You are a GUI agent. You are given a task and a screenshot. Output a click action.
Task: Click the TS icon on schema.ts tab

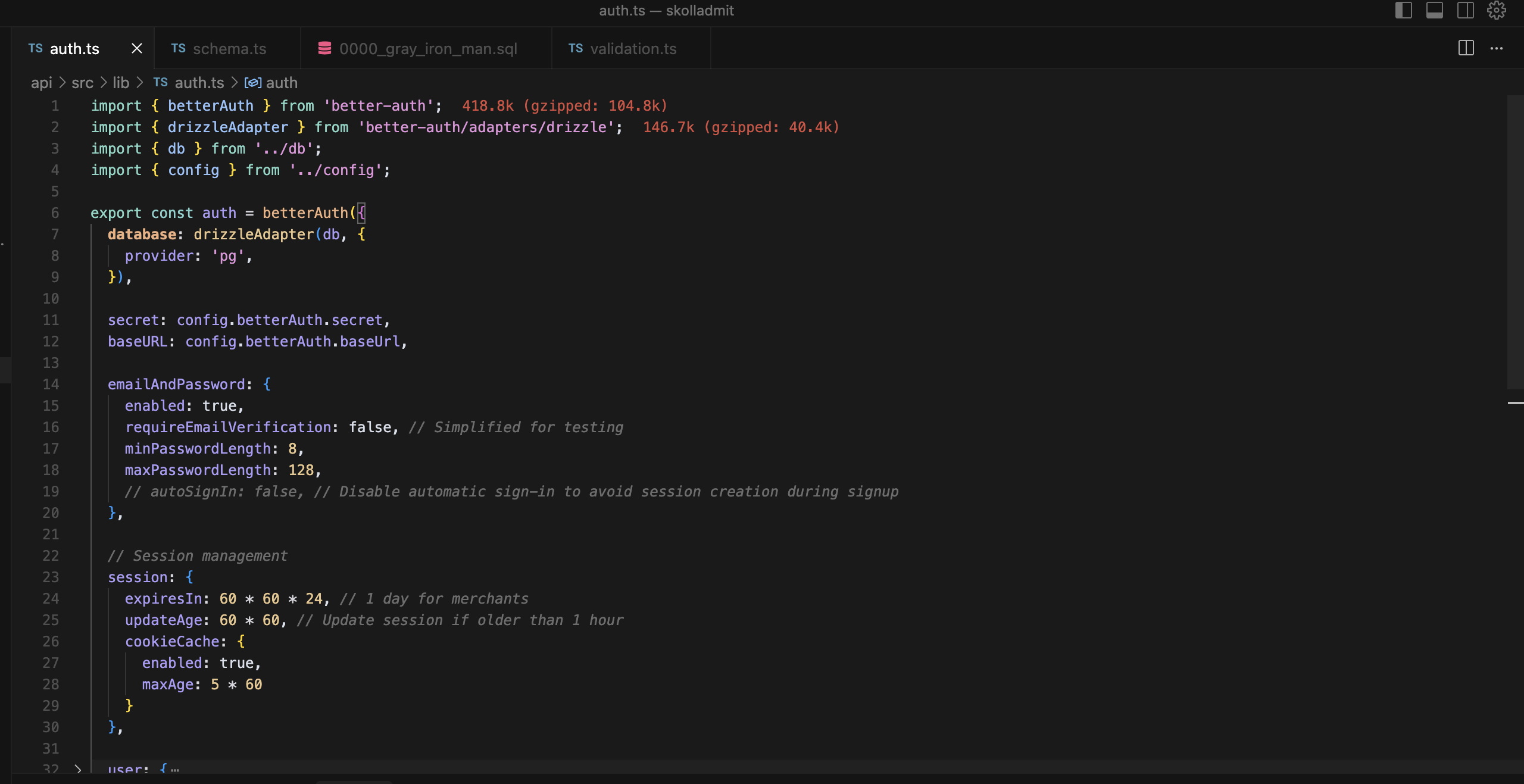[178, 48]
